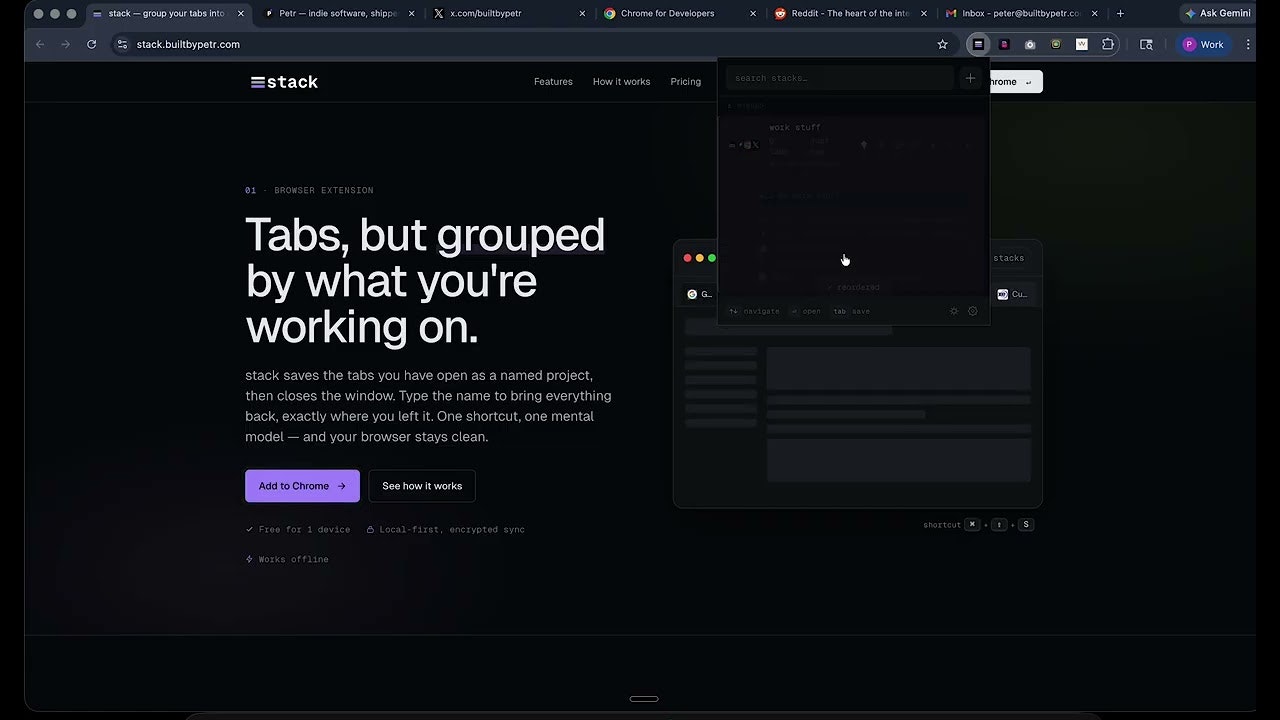Open the tab search icon in toolbar
Screen dimensions: 1280x720
tap(1146, 44)
